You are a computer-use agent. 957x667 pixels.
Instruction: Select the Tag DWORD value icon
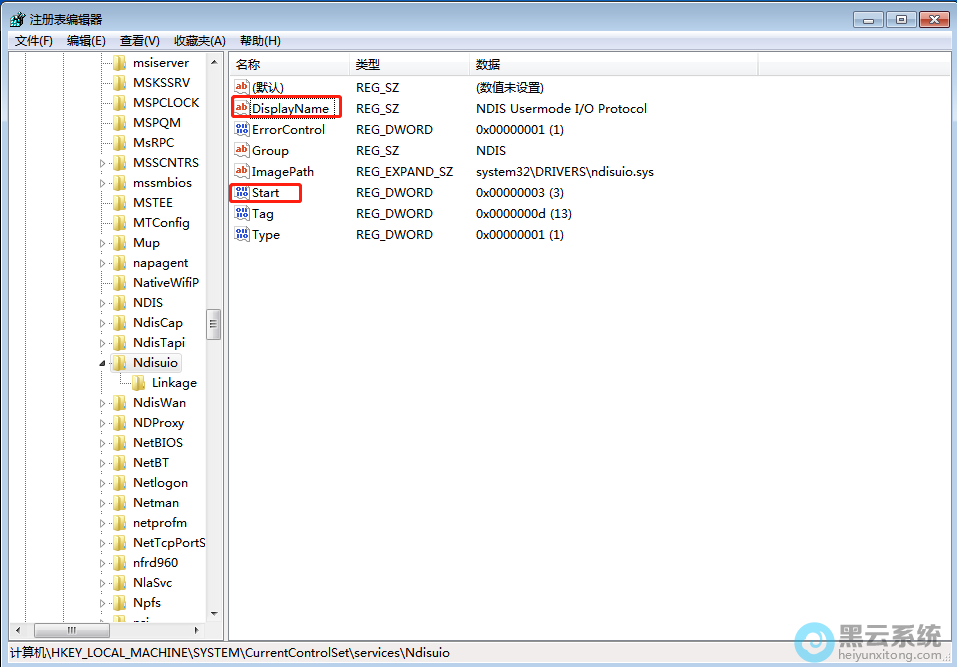tap(241, 213)
